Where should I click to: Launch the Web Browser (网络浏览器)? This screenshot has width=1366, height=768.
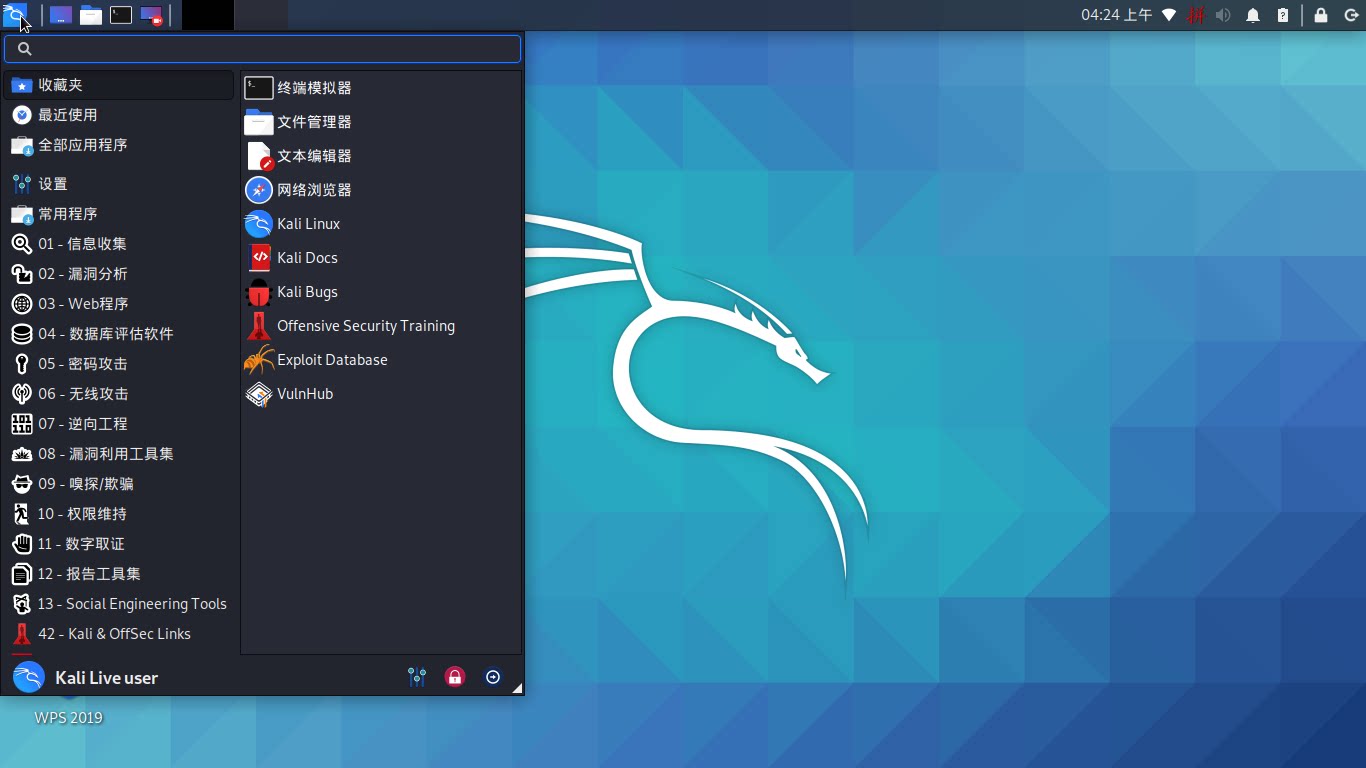tap(314, 190)
